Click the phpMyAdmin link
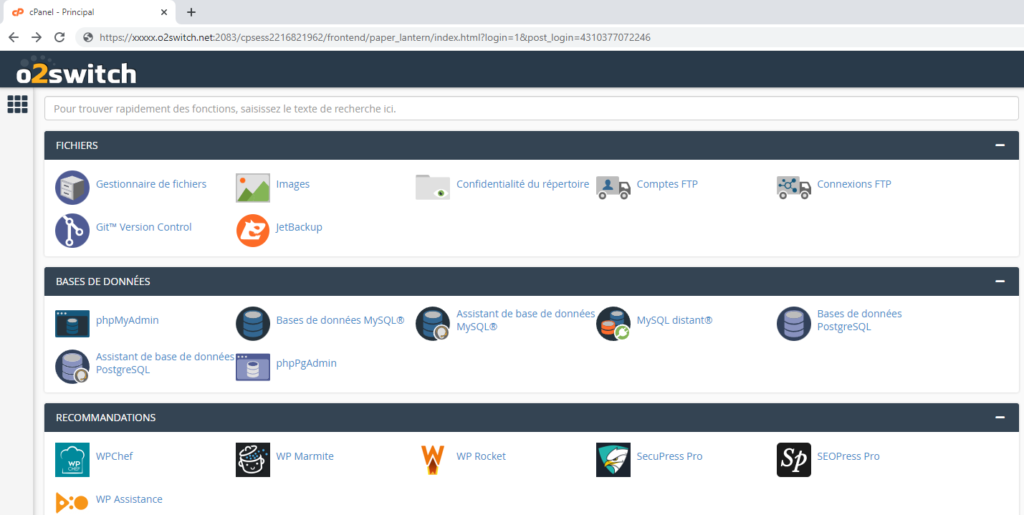This screenshot has width=1024, height=515. click(127, 320)
